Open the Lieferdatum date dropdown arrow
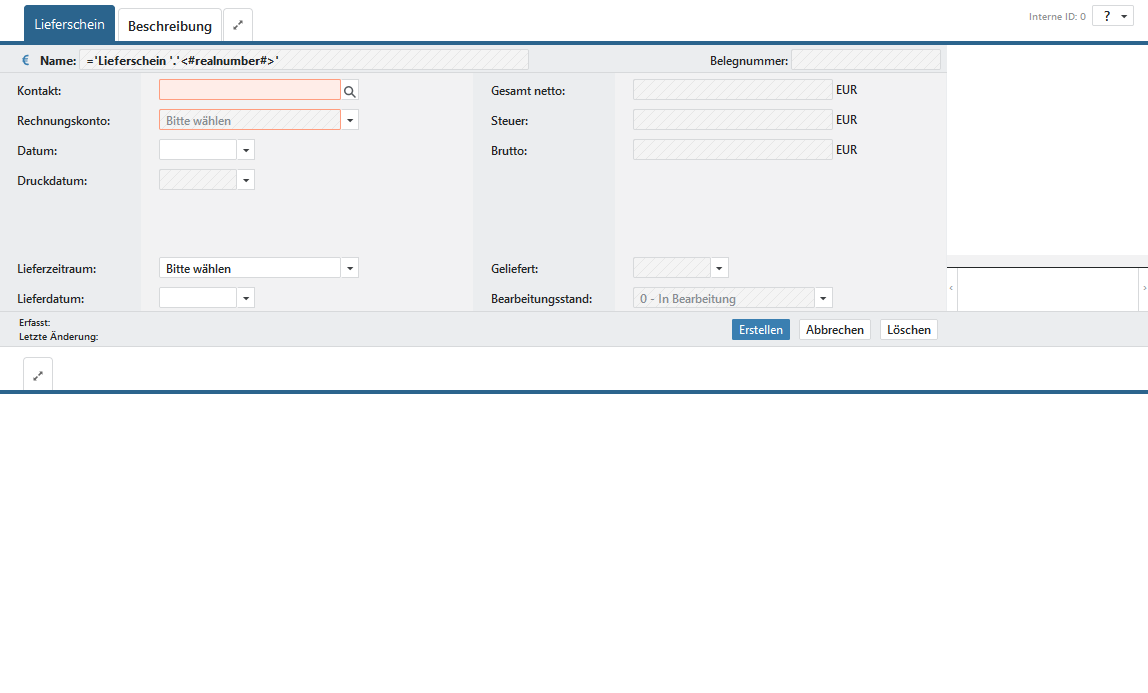Screen dimensions: 1148x693 click(246, 298)
